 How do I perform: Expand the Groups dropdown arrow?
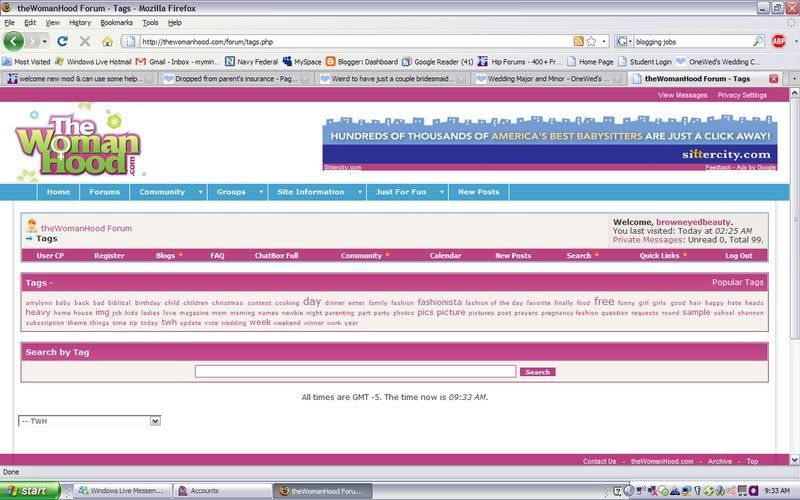coord(261,192)
